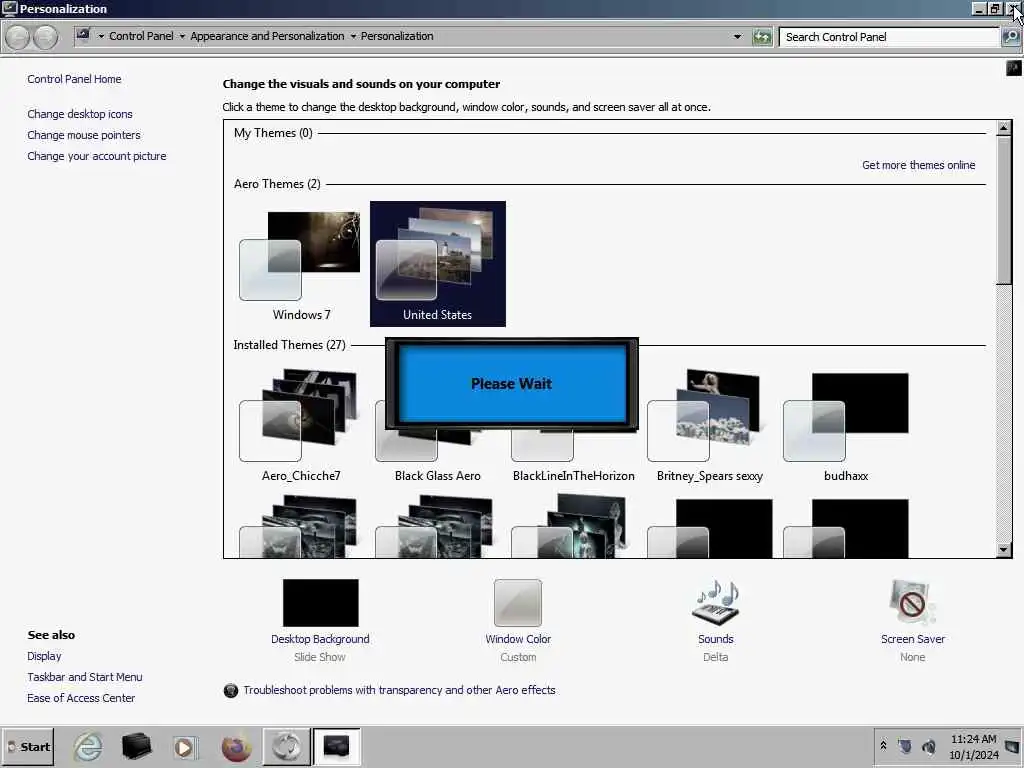Open the Sounds keyboard notes icon

(716, 603)
